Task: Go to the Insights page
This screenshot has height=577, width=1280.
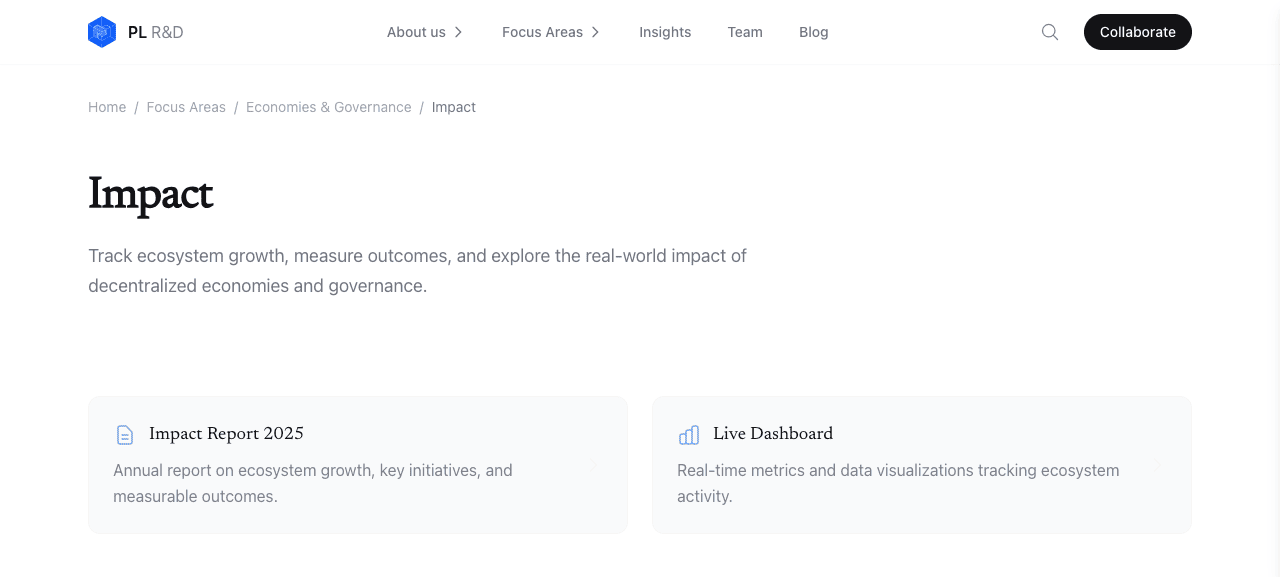Action: [665, 32]
